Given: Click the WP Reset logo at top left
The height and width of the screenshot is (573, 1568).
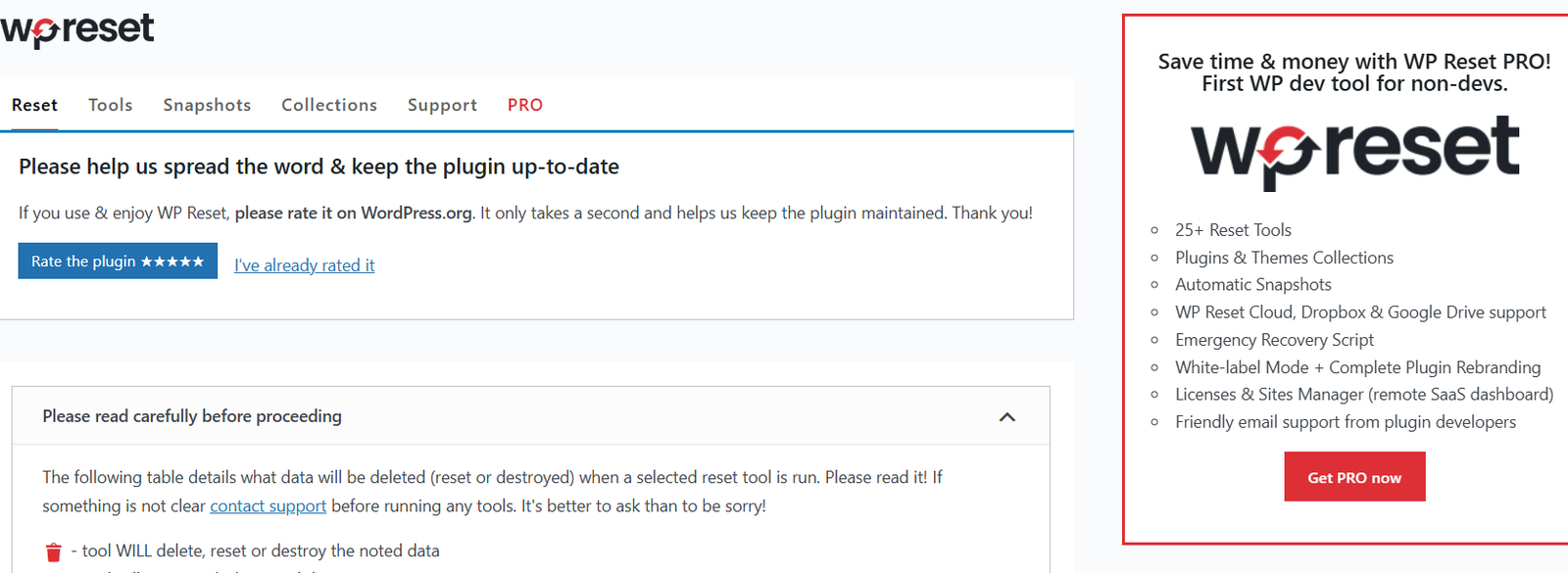Looking at the screenshot, I should (x=78, y=28).
